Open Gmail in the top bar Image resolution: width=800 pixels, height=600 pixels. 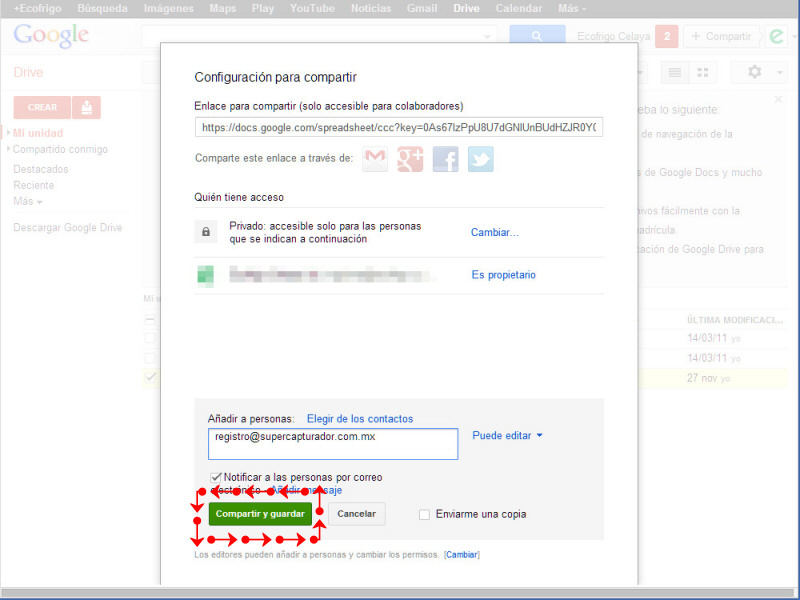click(x=422, y=9)
